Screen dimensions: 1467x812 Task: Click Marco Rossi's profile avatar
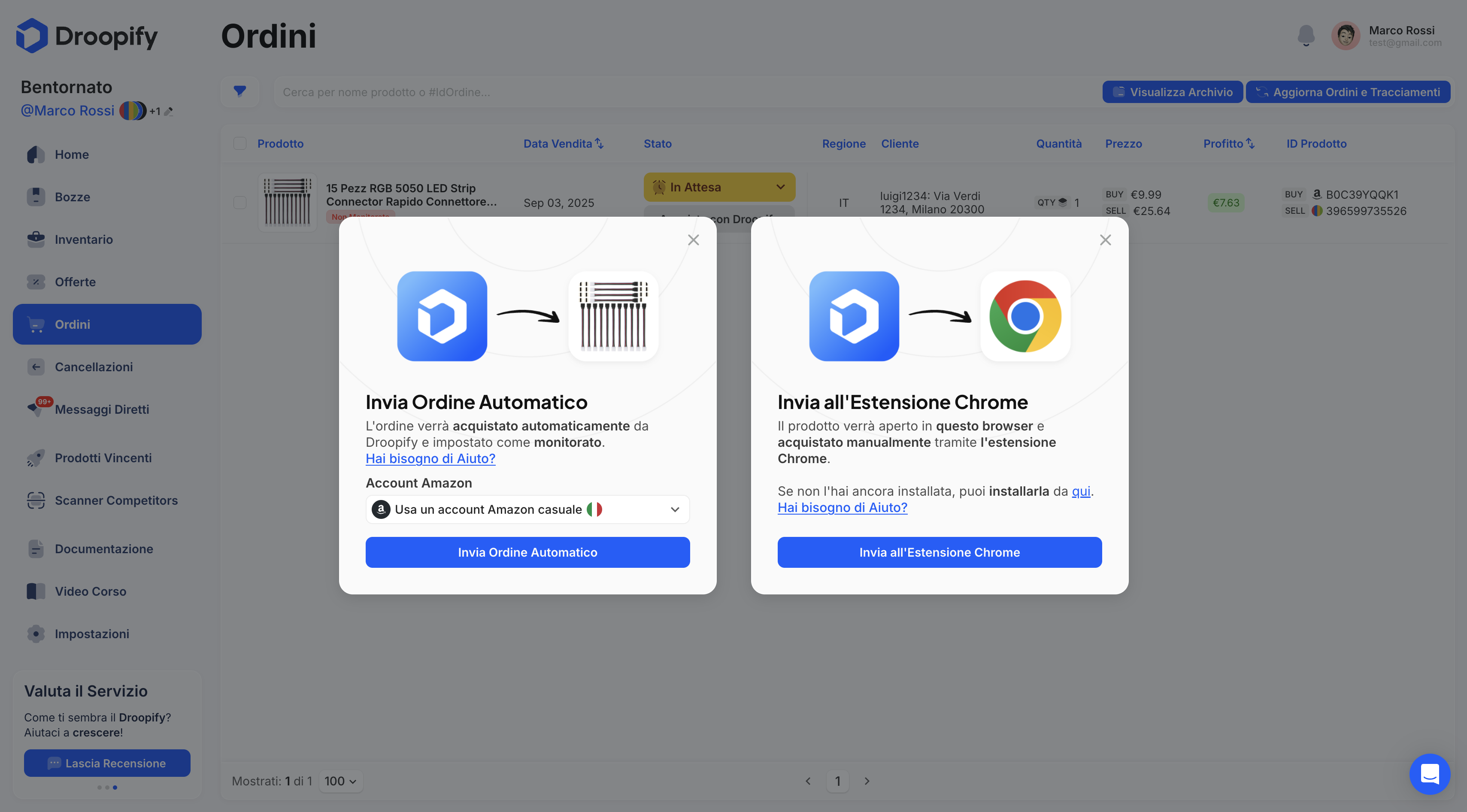pos(1346,36)
